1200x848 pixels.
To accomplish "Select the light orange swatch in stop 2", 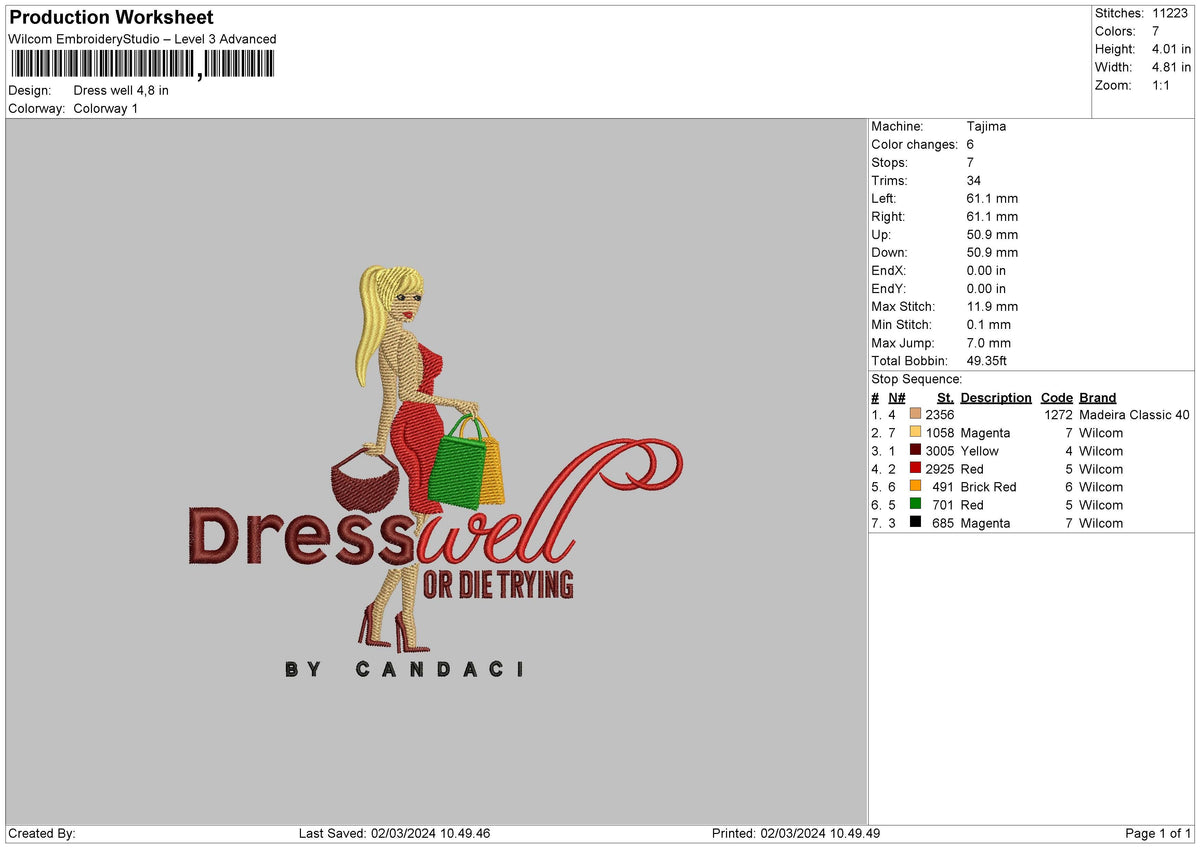I will (x=915, y=433).
